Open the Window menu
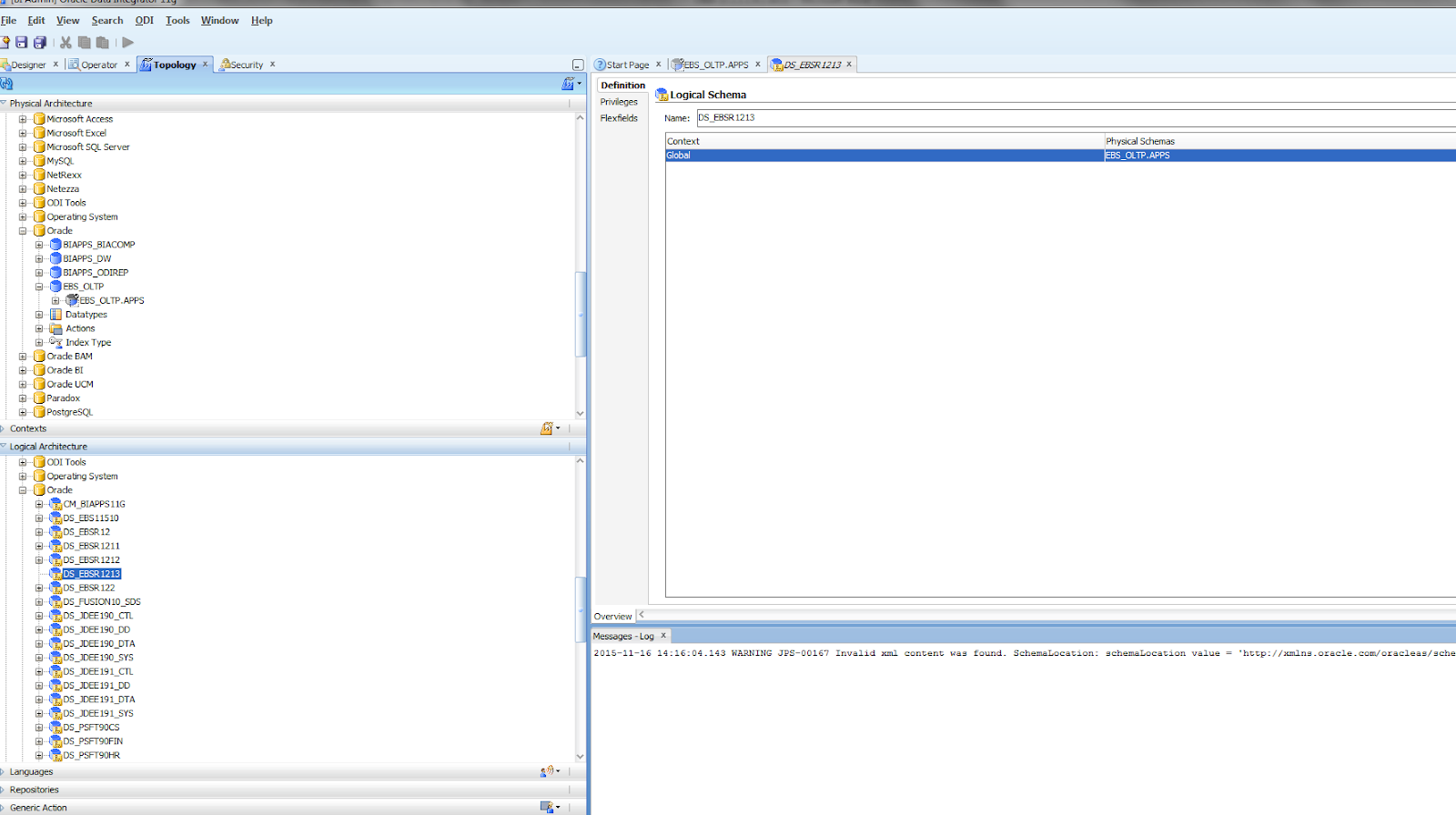Image resolution: width=1456 pixels, height=815 pixels. click(220, 20)
